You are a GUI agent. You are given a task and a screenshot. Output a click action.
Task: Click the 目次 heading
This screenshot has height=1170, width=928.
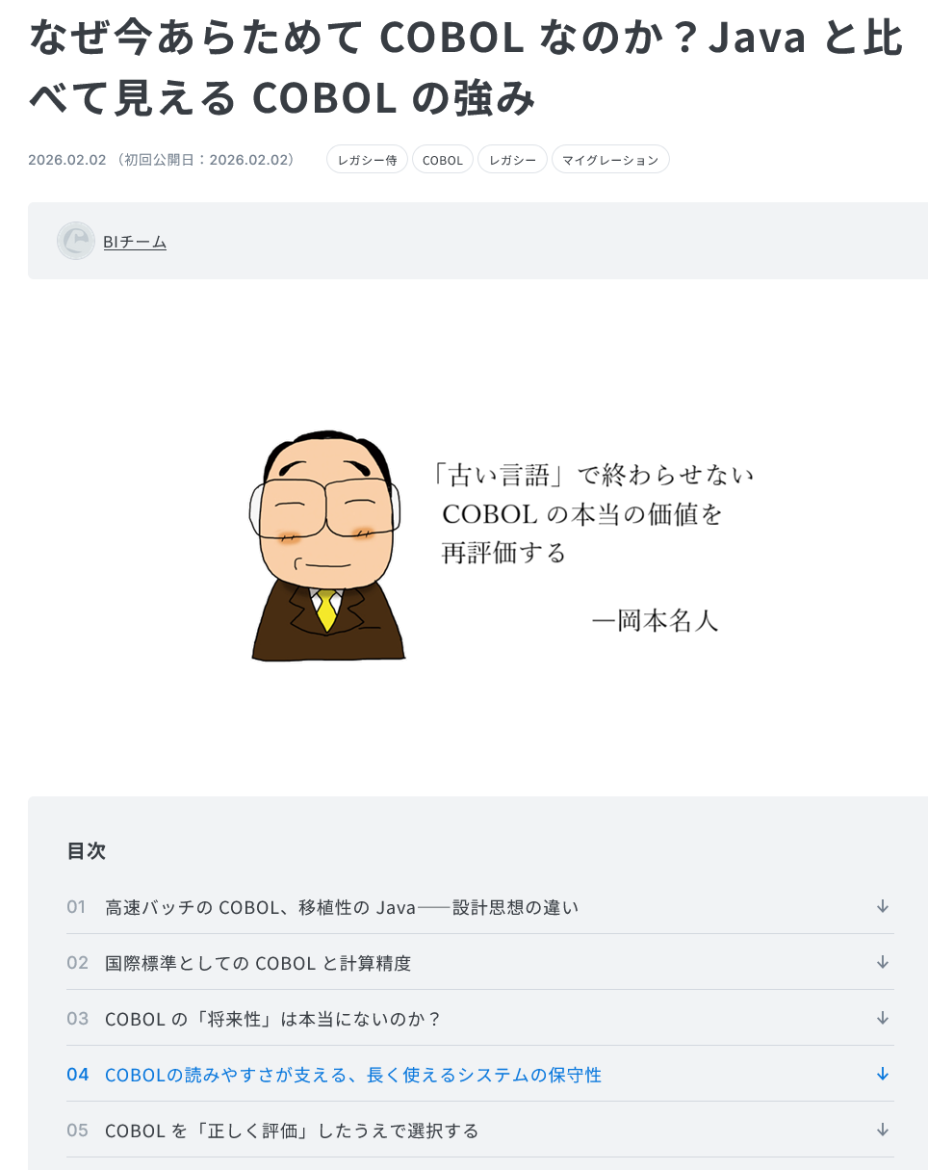pyautogui.click(x=86, y=851)
